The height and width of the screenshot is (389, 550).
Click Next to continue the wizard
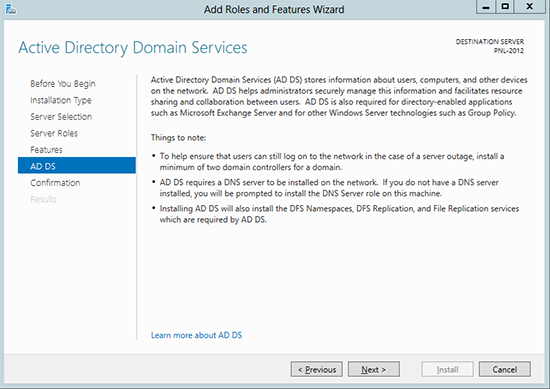click(374, 369)
